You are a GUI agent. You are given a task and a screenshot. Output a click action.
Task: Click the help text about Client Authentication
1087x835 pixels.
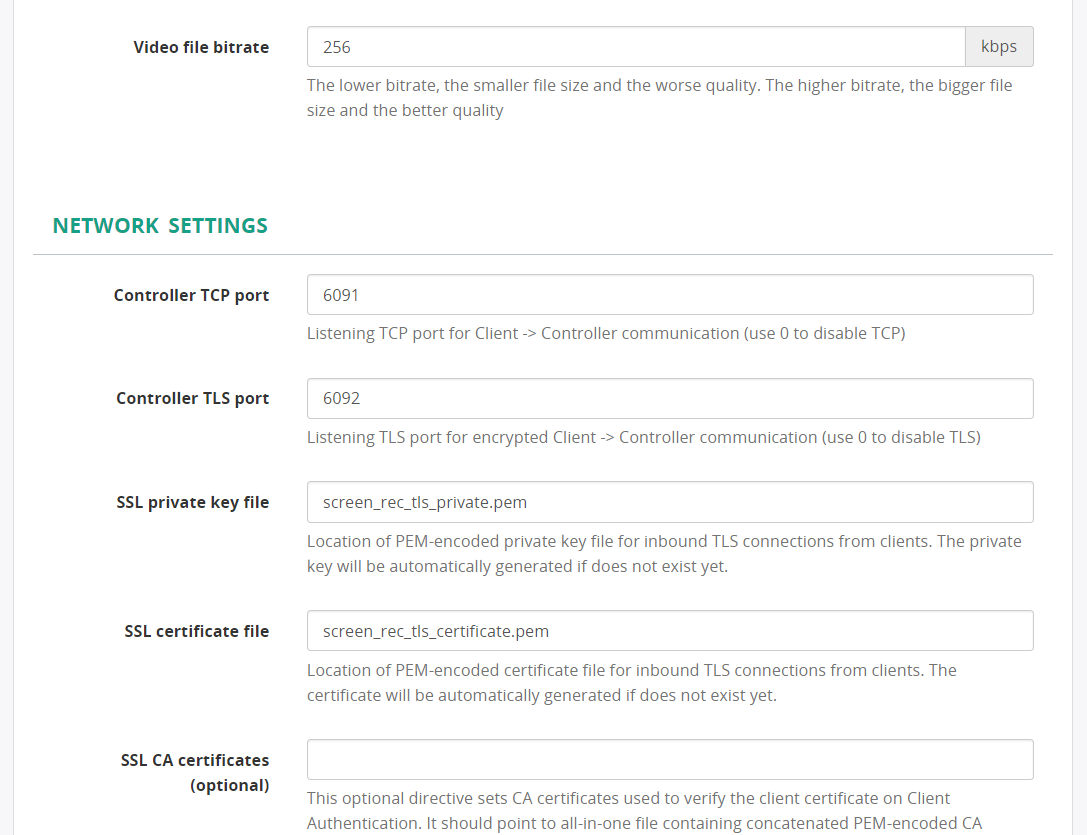tap(628, 798)
